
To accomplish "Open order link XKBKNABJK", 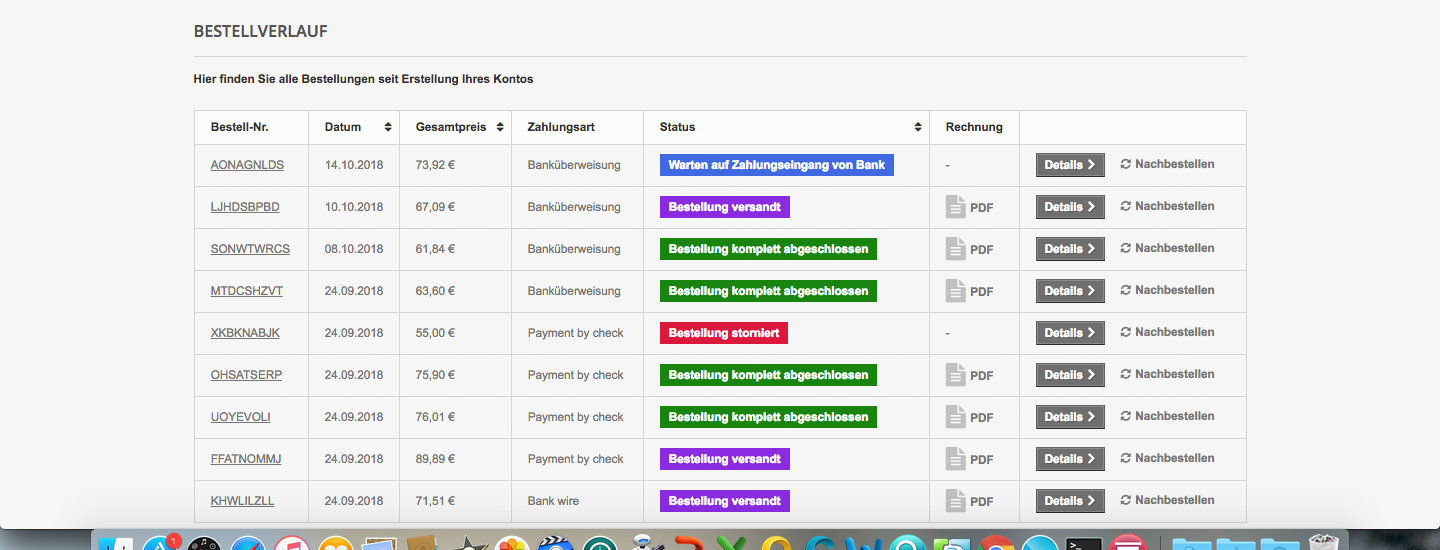I will tap(245, 333).
